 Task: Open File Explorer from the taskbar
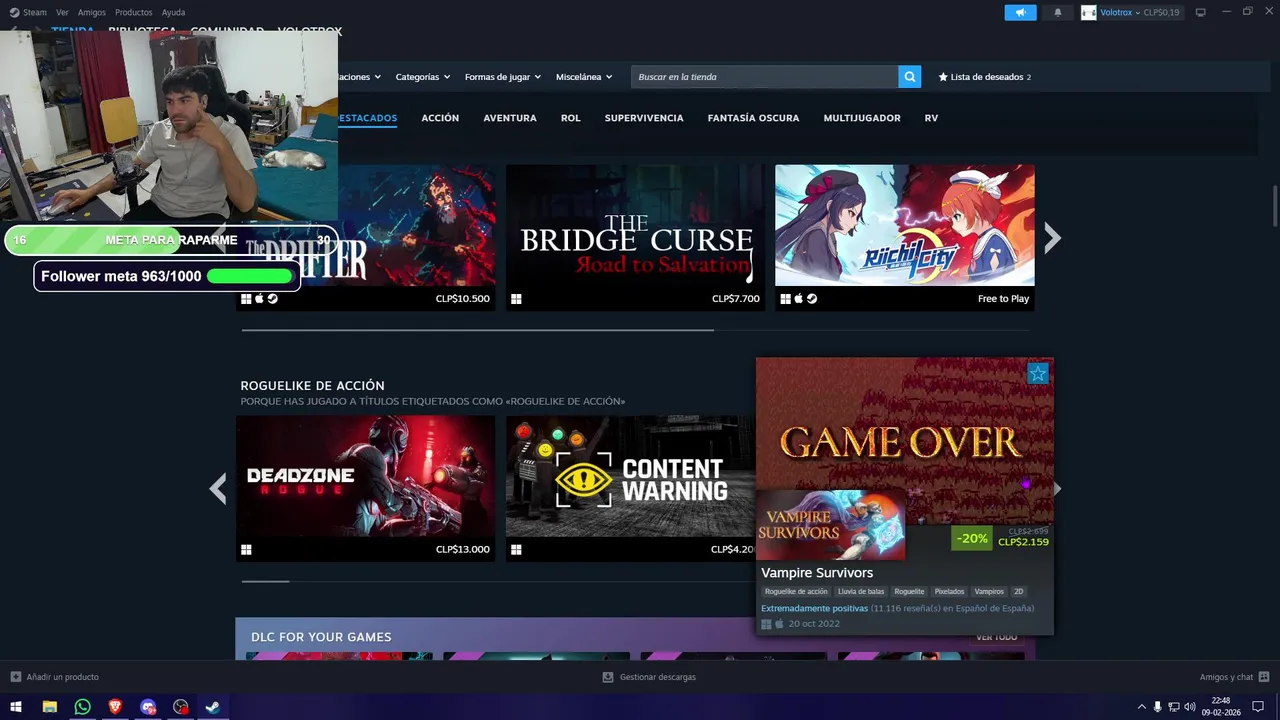[50, 707]
